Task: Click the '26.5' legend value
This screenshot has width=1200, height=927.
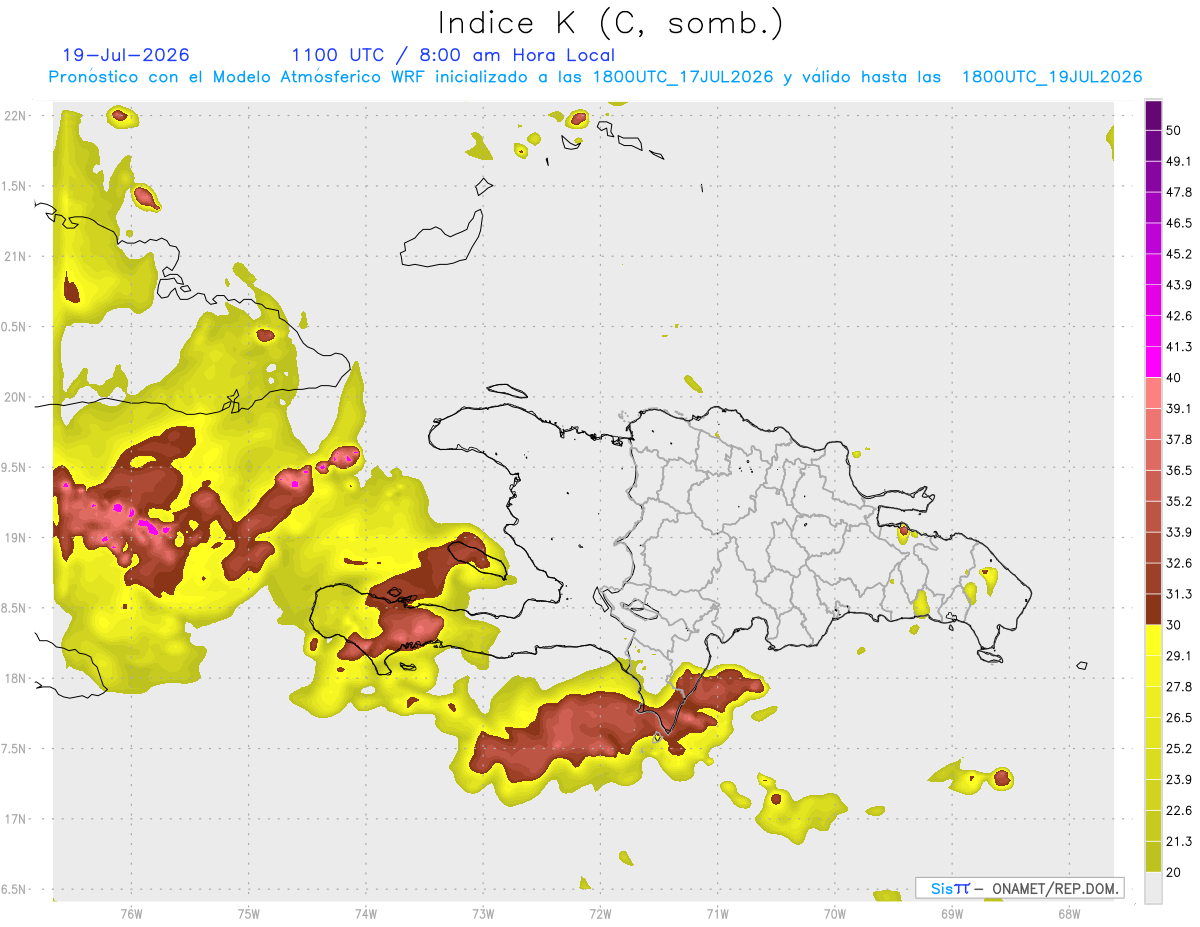Action: point(1179,718)
